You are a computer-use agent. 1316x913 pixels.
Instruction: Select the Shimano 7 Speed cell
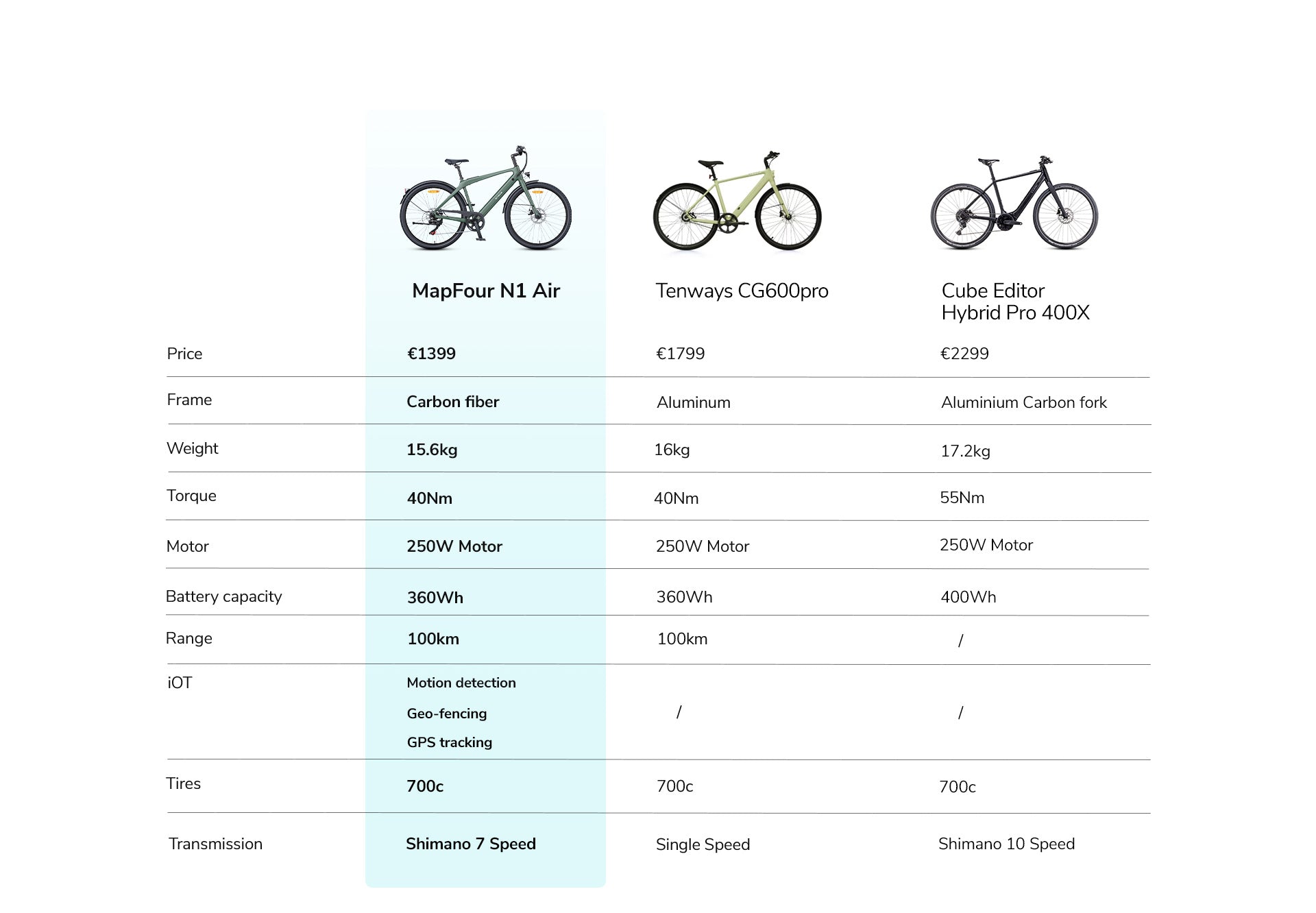coord(470,844)
